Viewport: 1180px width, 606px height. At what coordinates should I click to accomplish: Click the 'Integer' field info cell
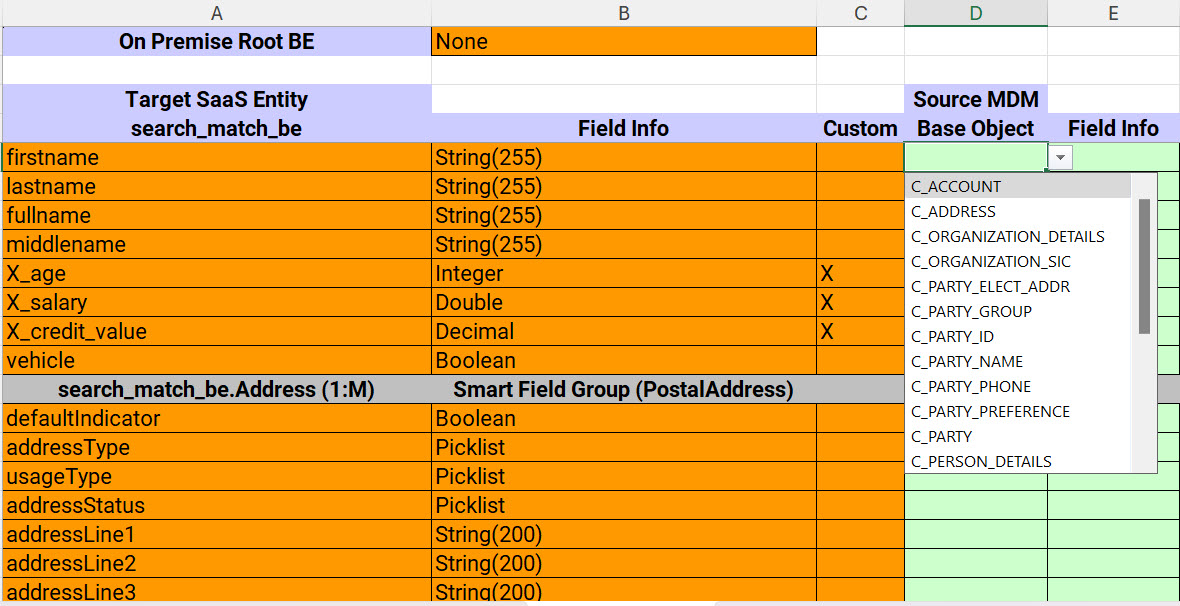[624, 273]
